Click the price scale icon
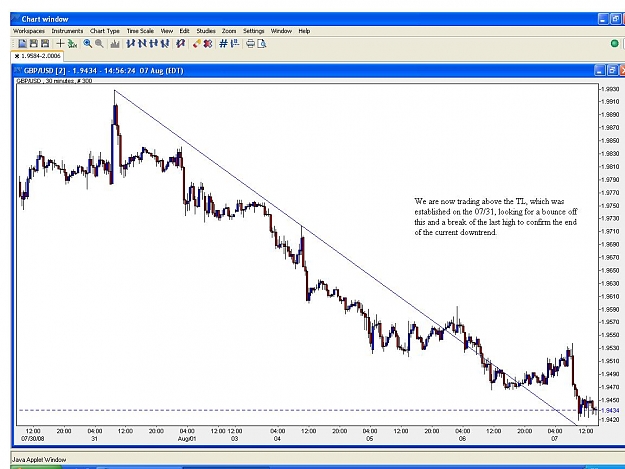 [235, 44]
